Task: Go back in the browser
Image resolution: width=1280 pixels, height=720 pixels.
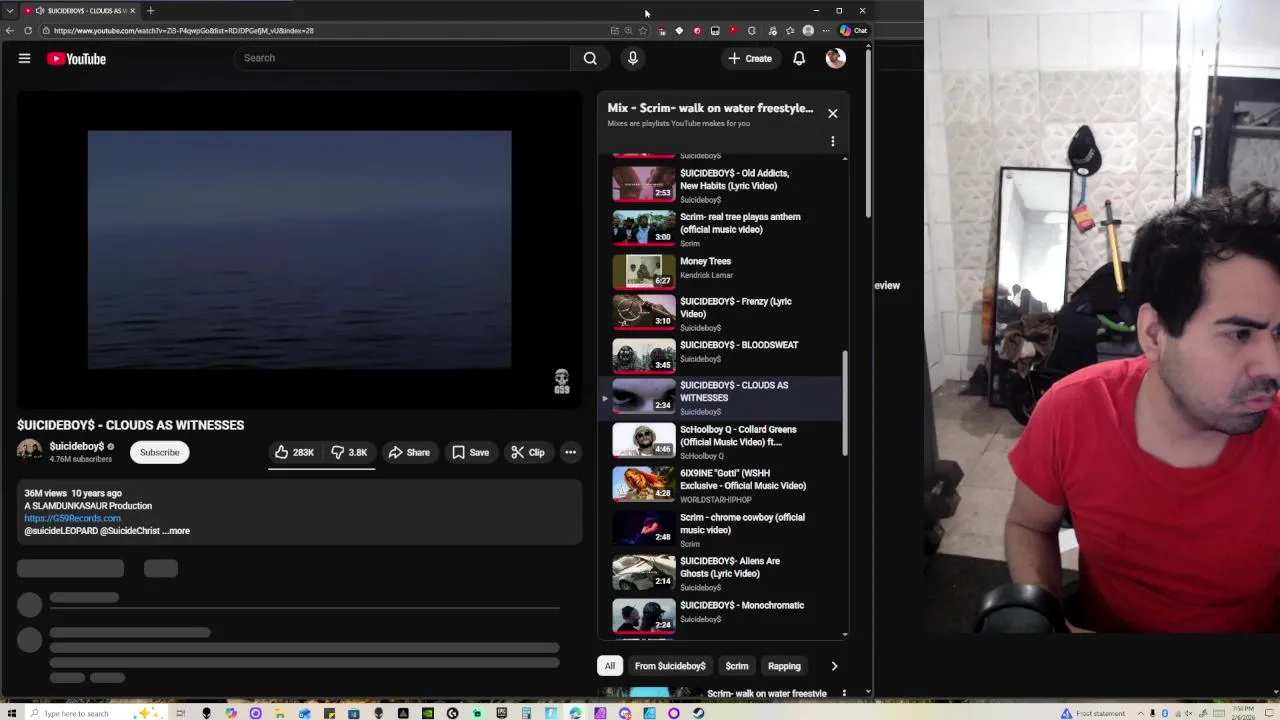Action: point(10,31)
